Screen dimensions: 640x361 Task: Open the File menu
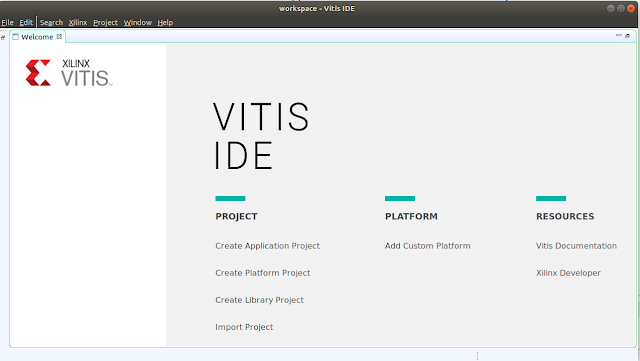pos(7,22)
